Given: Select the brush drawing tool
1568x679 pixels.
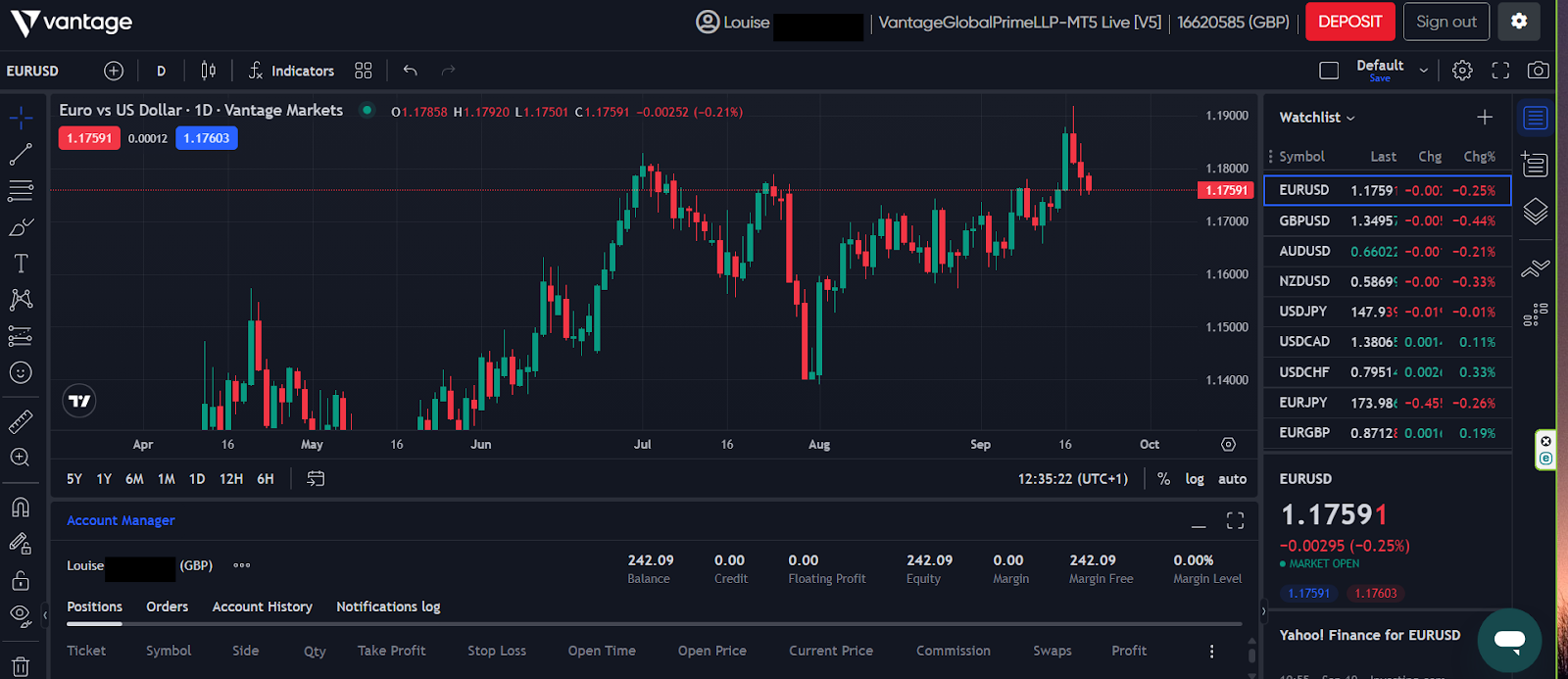Looking at the screenshot, I should [21, 227].
